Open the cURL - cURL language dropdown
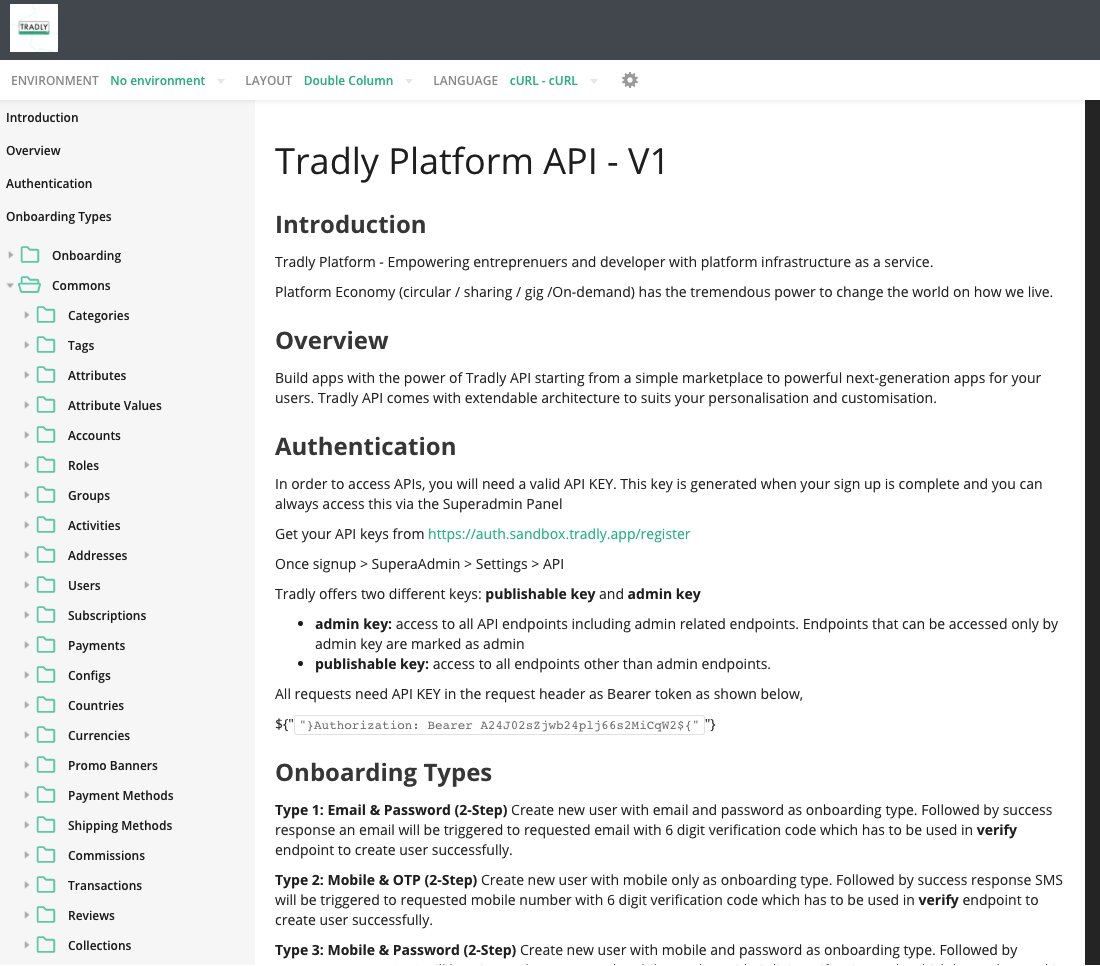Image resolution: width=1100 pixels, height=966 pixels. pos(553,80)
